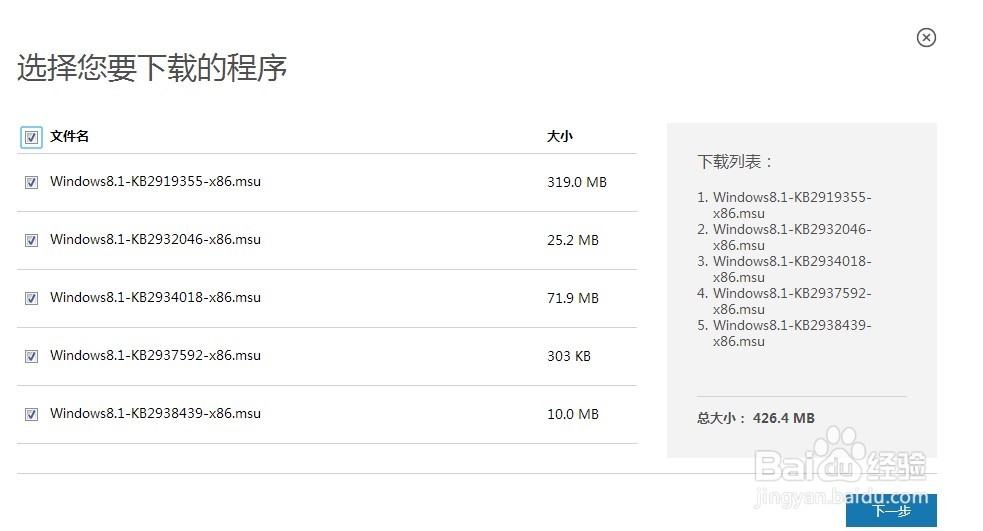983x531 pixels.
Task: Click the 319.0 MB size value
Action: point(577,182)
